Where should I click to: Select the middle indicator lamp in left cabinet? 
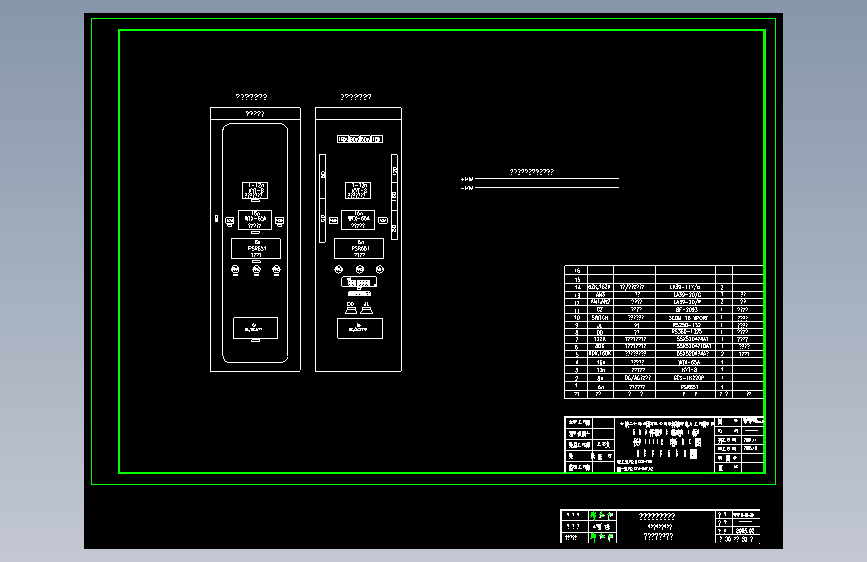point(256,270)
